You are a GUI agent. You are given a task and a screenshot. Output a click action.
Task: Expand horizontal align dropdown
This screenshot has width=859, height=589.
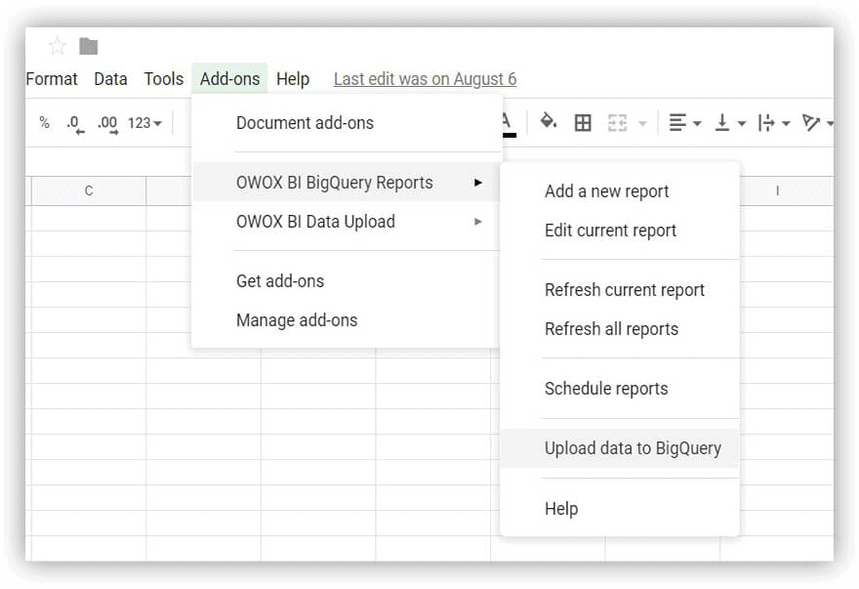click(x=685, y=123)
